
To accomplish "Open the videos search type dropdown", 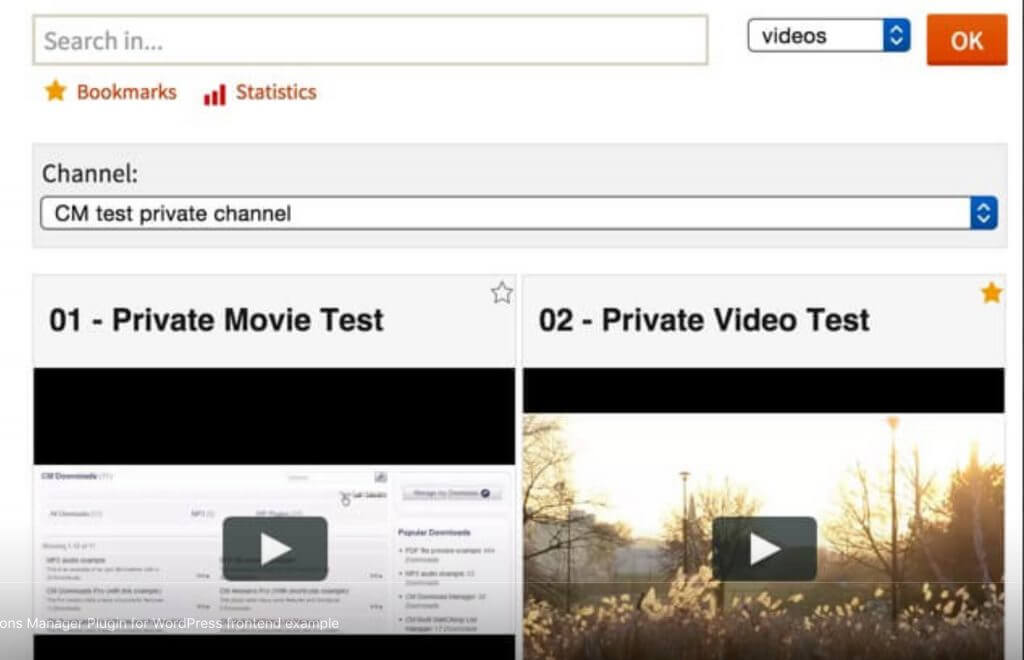I will [x=828, y=37].
